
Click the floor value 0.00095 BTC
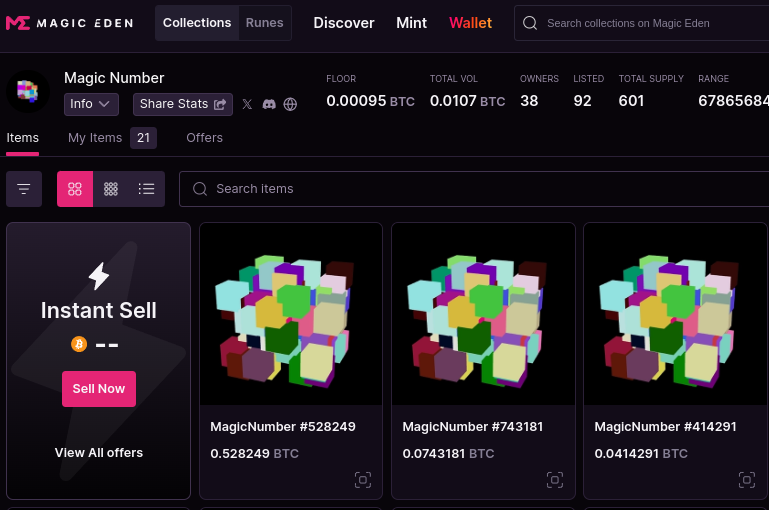370,101
